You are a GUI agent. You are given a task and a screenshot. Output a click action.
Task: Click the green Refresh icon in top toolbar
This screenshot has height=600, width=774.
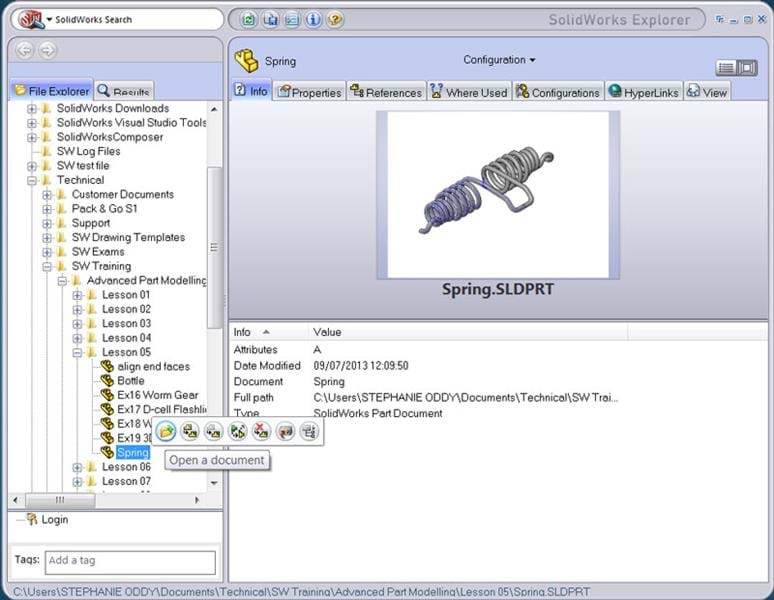249,20
